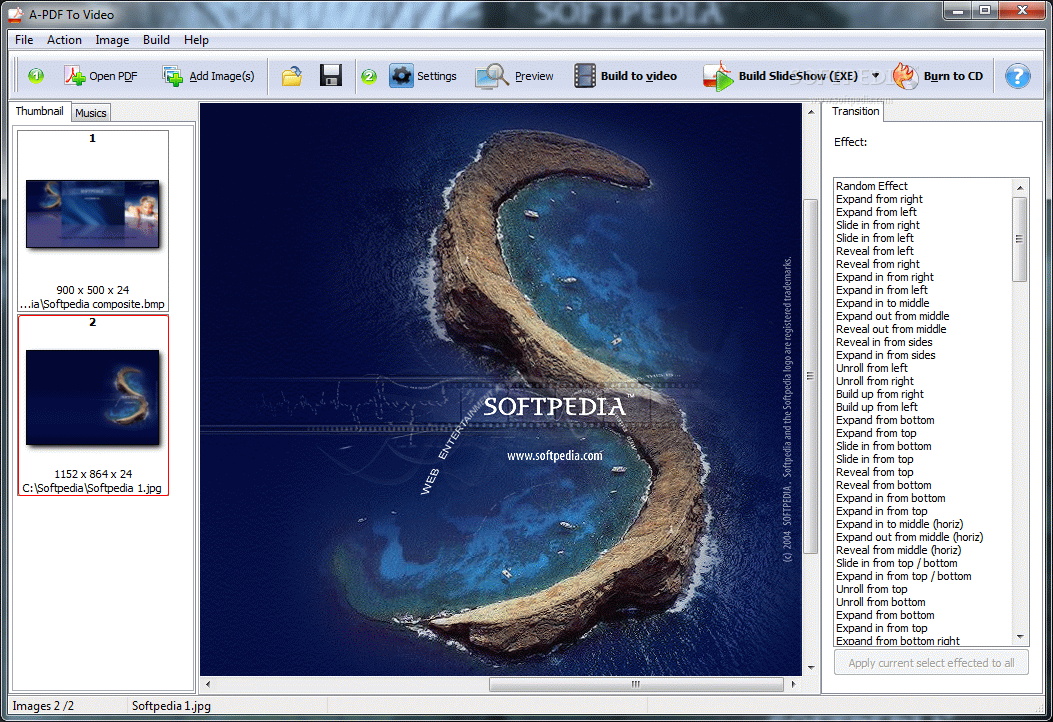
Task: Choose Slide in from left effect
Action: click(x=874, y=238)
